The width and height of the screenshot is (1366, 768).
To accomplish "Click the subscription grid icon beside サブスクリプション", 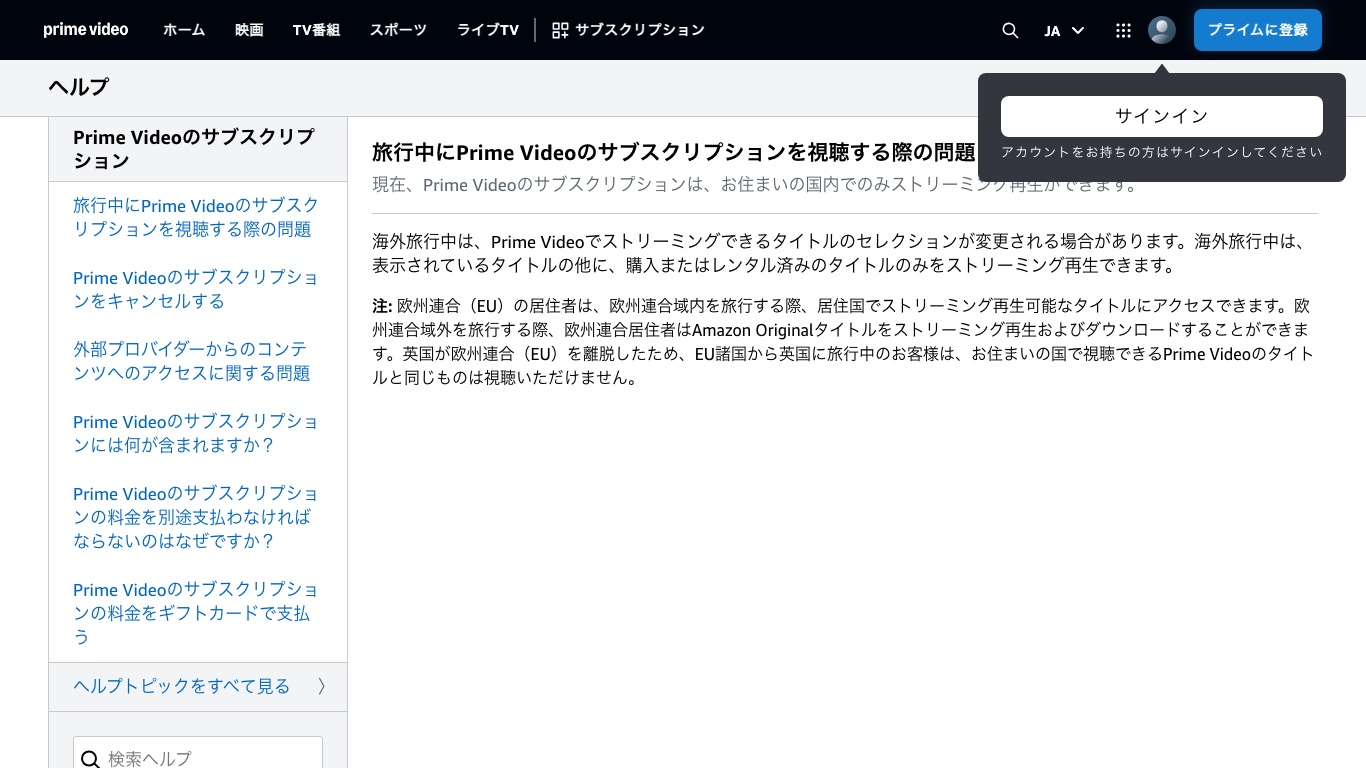I will [560, 30].
